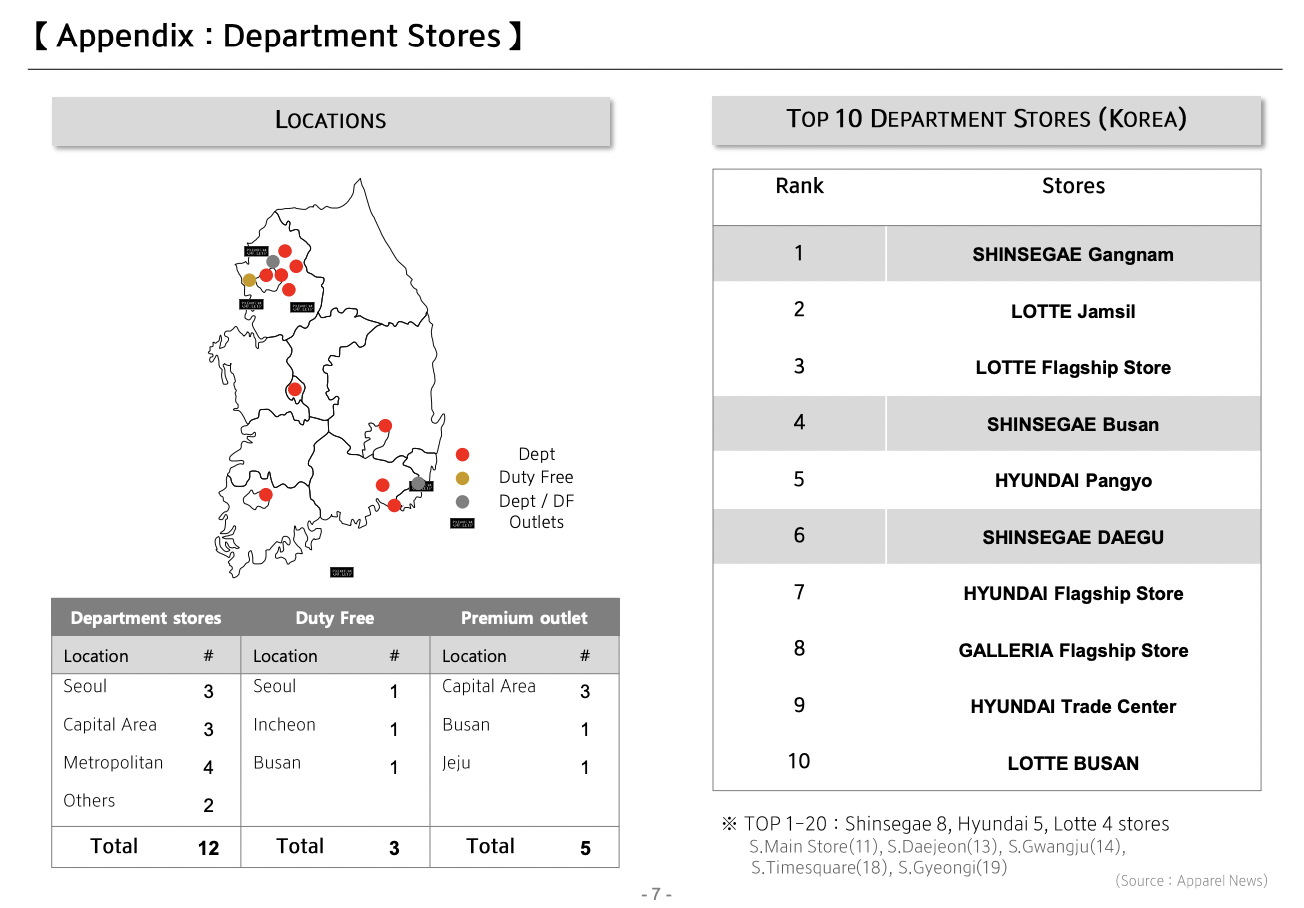This screenshot has width=1304, height=908.
Task: Click the Stores column header
Action: (x=1073, y=186)
